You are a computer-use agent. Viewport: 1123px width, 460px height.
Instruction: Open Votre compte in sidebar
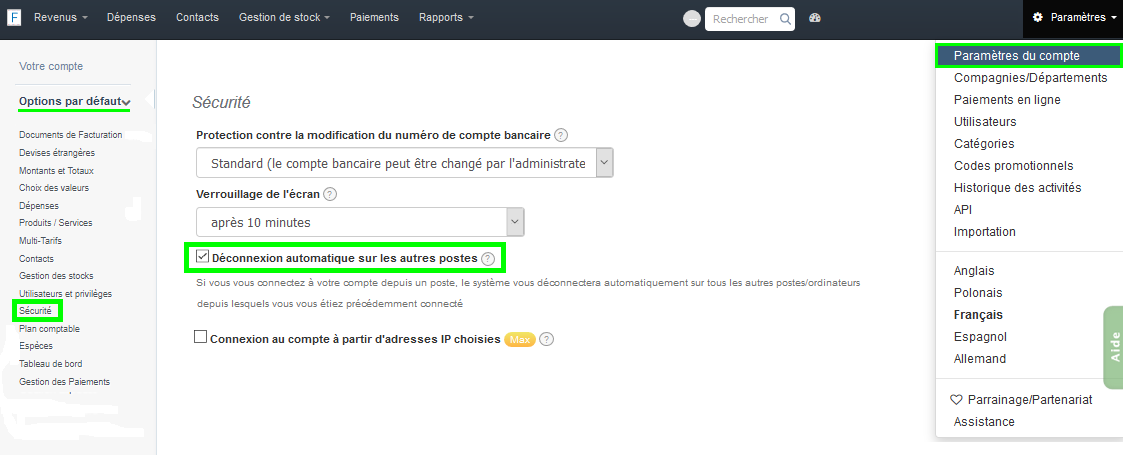click(x=51, y=66)
